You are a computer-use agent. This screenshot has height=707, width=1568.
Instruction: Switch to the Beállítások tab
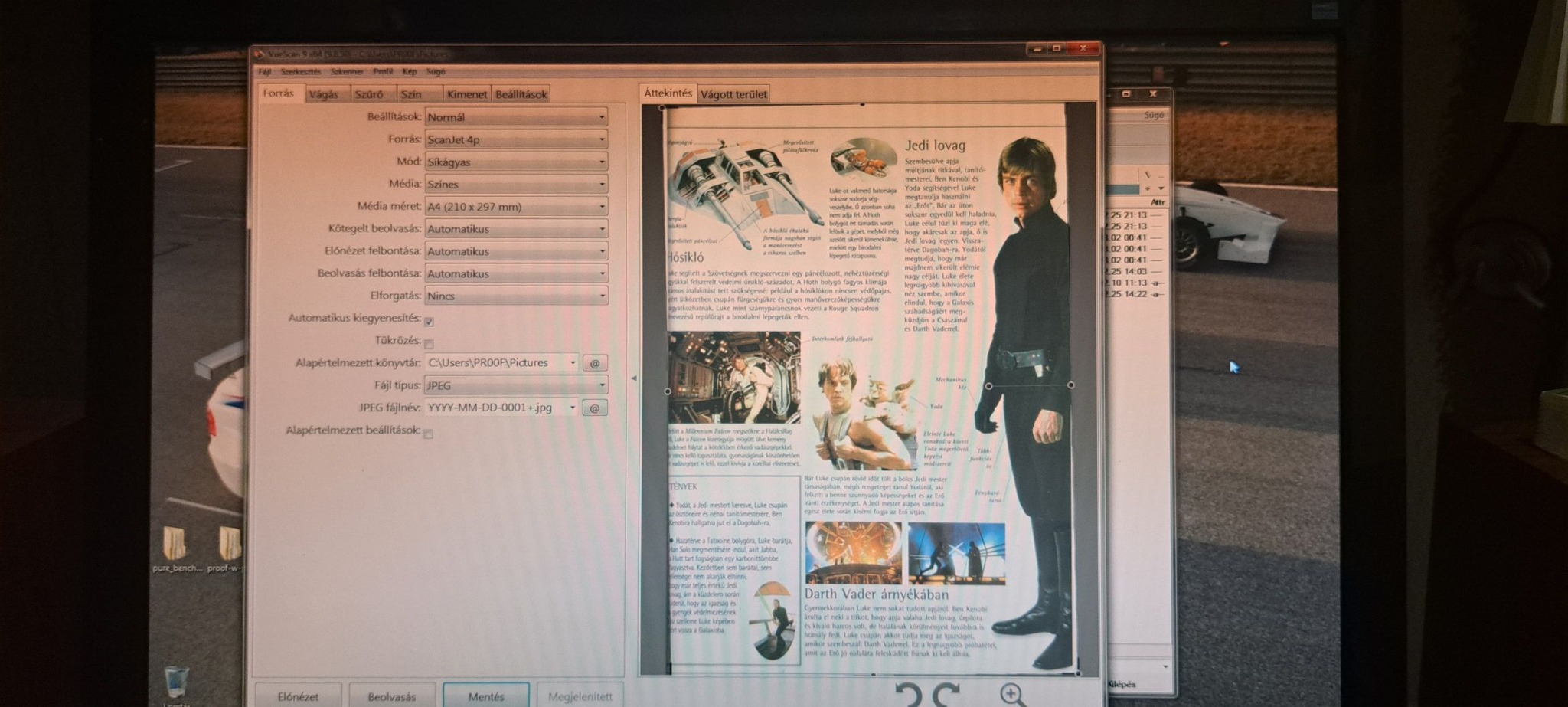click(x=521, y=94)
